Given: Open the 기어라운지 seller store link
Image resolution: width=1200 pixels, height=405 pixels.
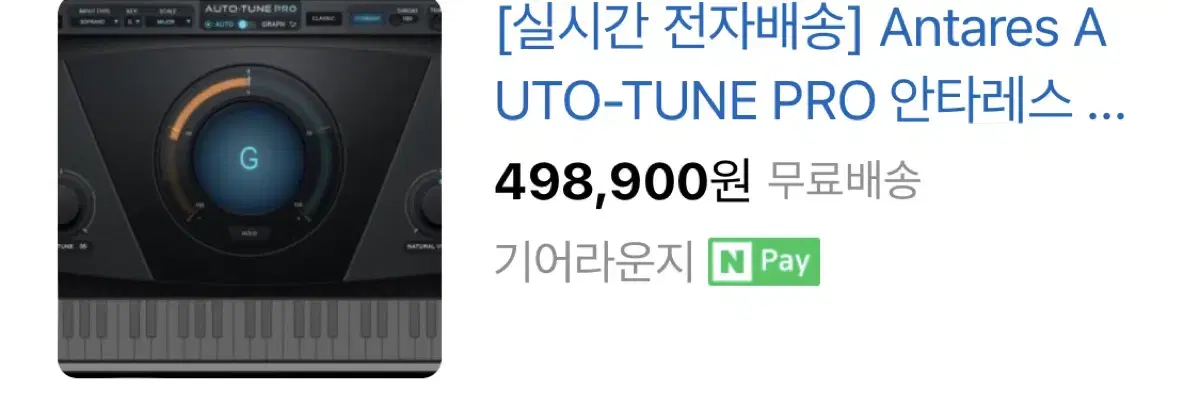Looking at the screenshot, I should pos(594,262).
